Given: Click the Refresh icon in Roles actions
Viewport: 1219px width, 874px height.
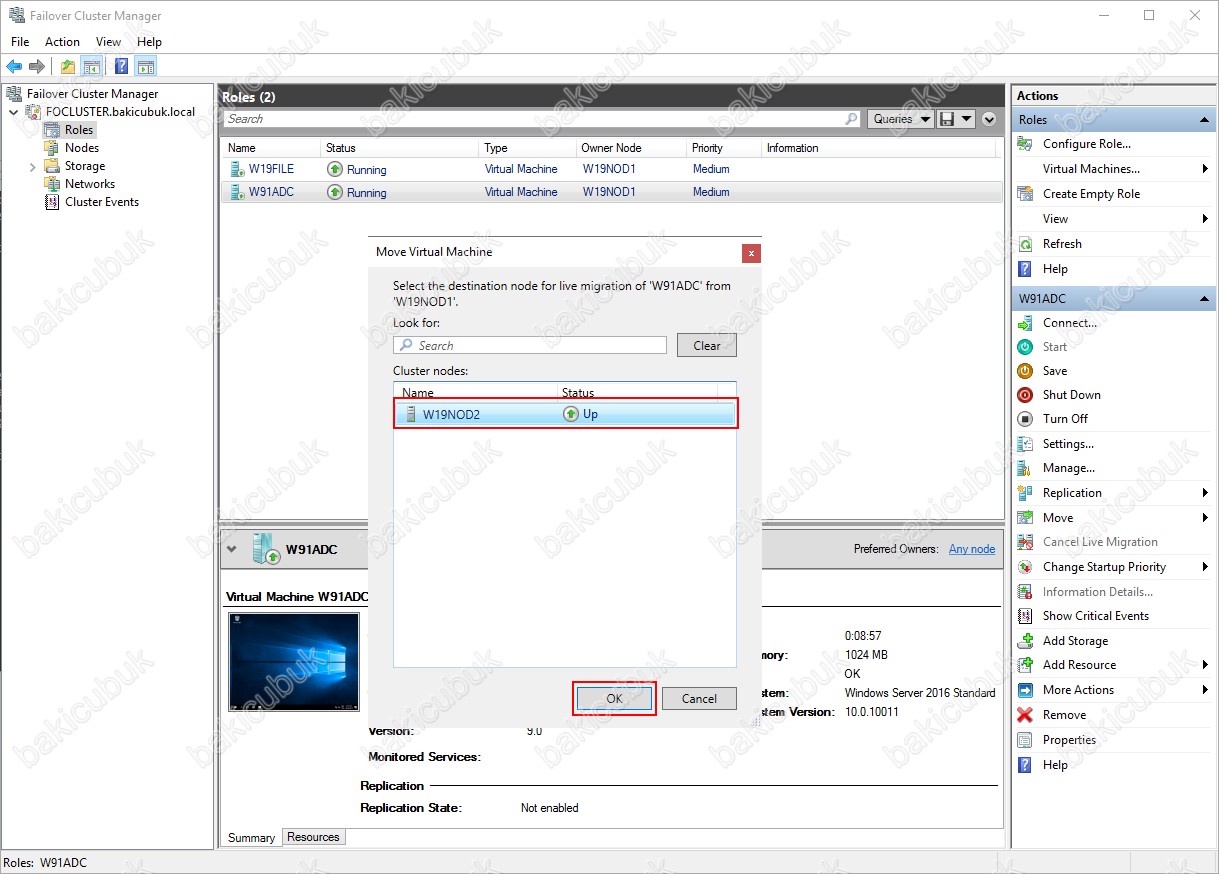Looking at the screenshot, I should pyautogui.click(x=1025, y=244).
